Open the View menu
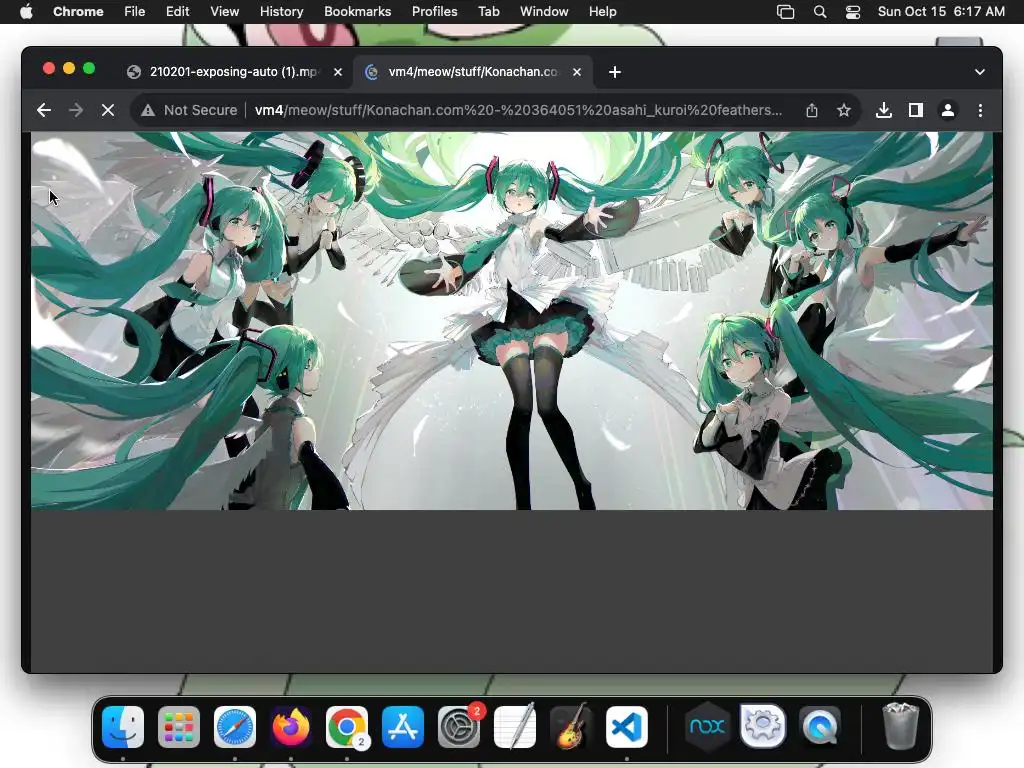 click(x=224, y=11)
